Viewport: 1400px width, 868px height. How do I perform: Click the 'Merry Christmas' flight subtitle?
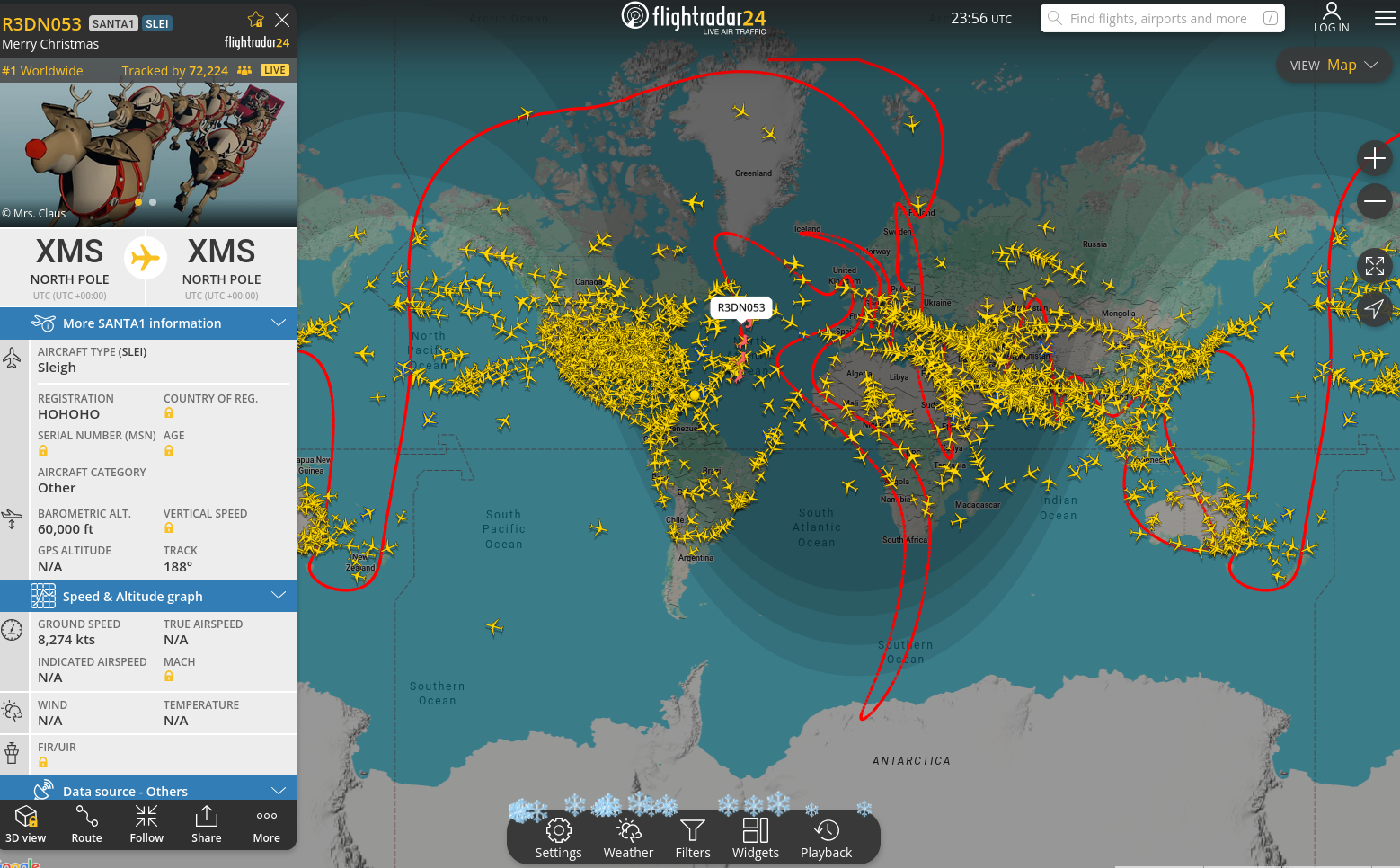(x=50, y=44)
